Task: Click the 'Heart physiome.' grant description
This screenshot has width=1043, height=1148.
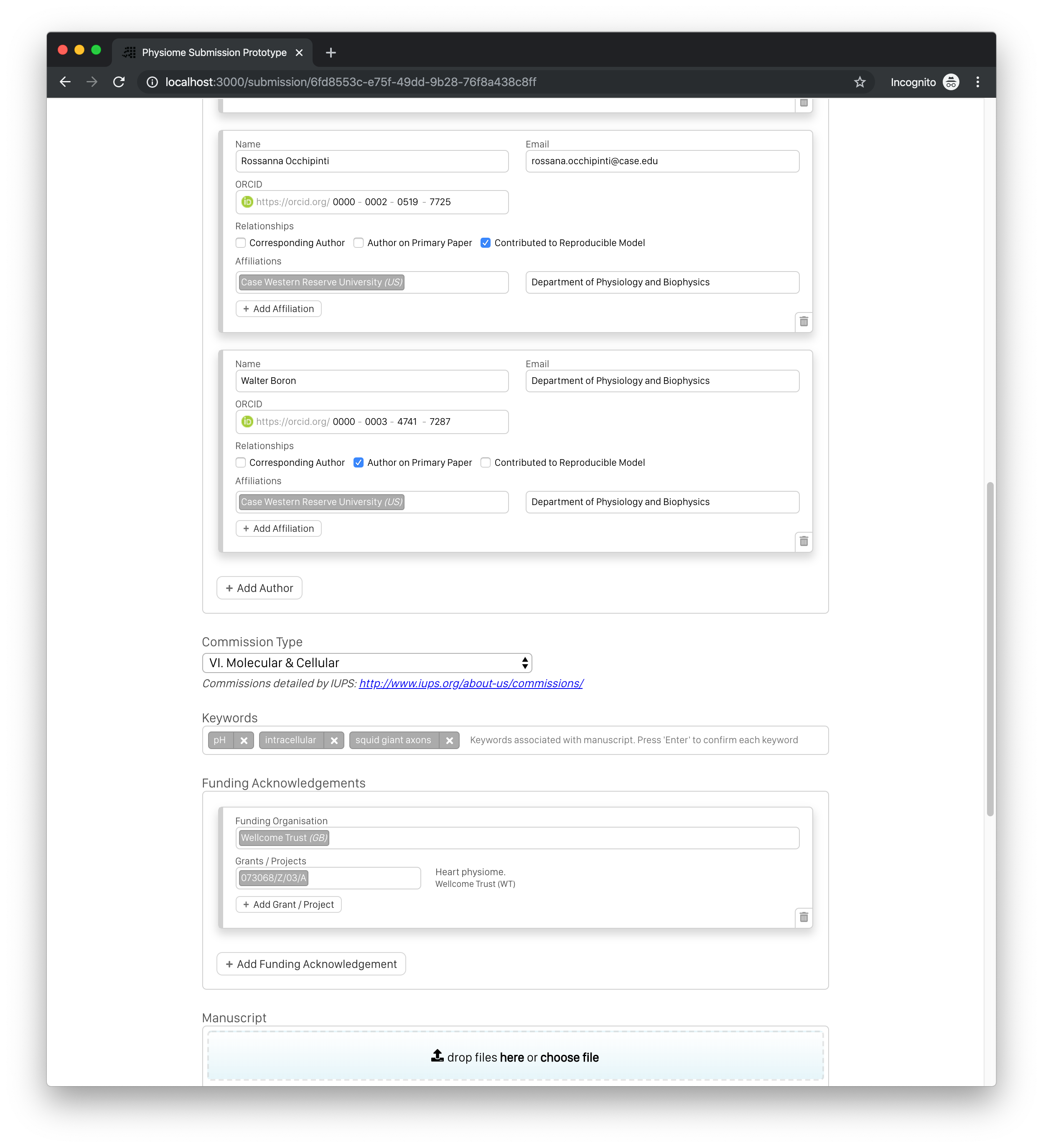Action: tap(470, 872)
